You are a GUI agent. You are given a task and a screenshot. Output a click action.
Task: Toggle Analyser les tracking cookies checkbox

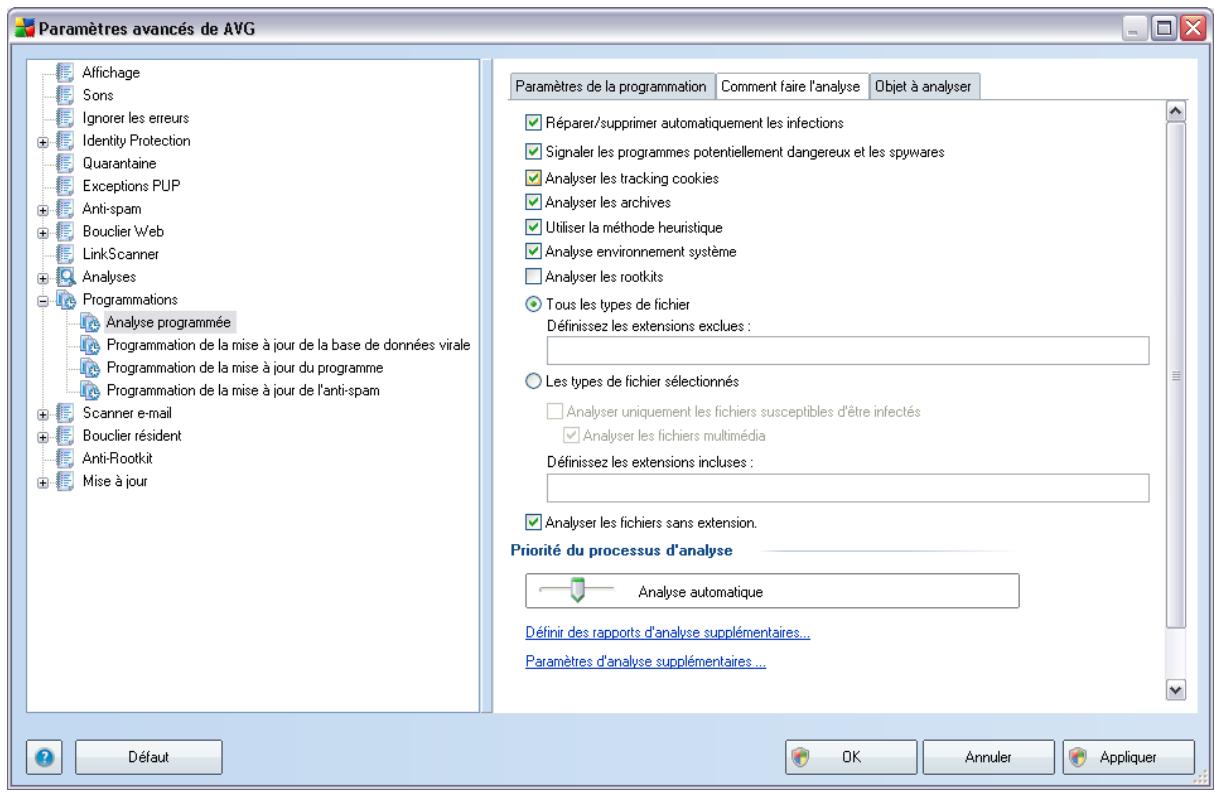[533, 178]
